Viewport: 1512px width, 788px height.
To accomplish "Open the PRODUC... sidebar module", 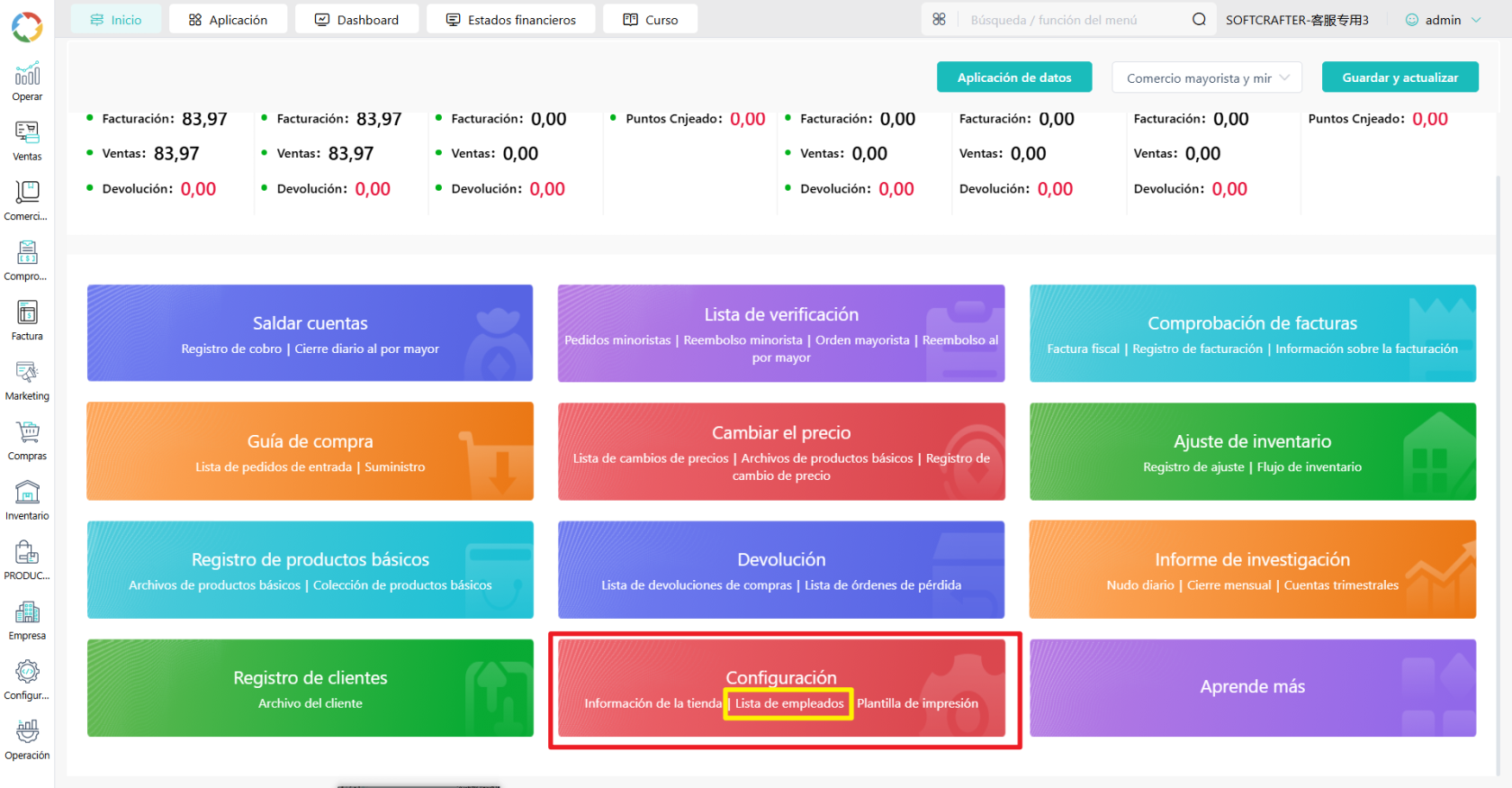I will coord(27,560).
